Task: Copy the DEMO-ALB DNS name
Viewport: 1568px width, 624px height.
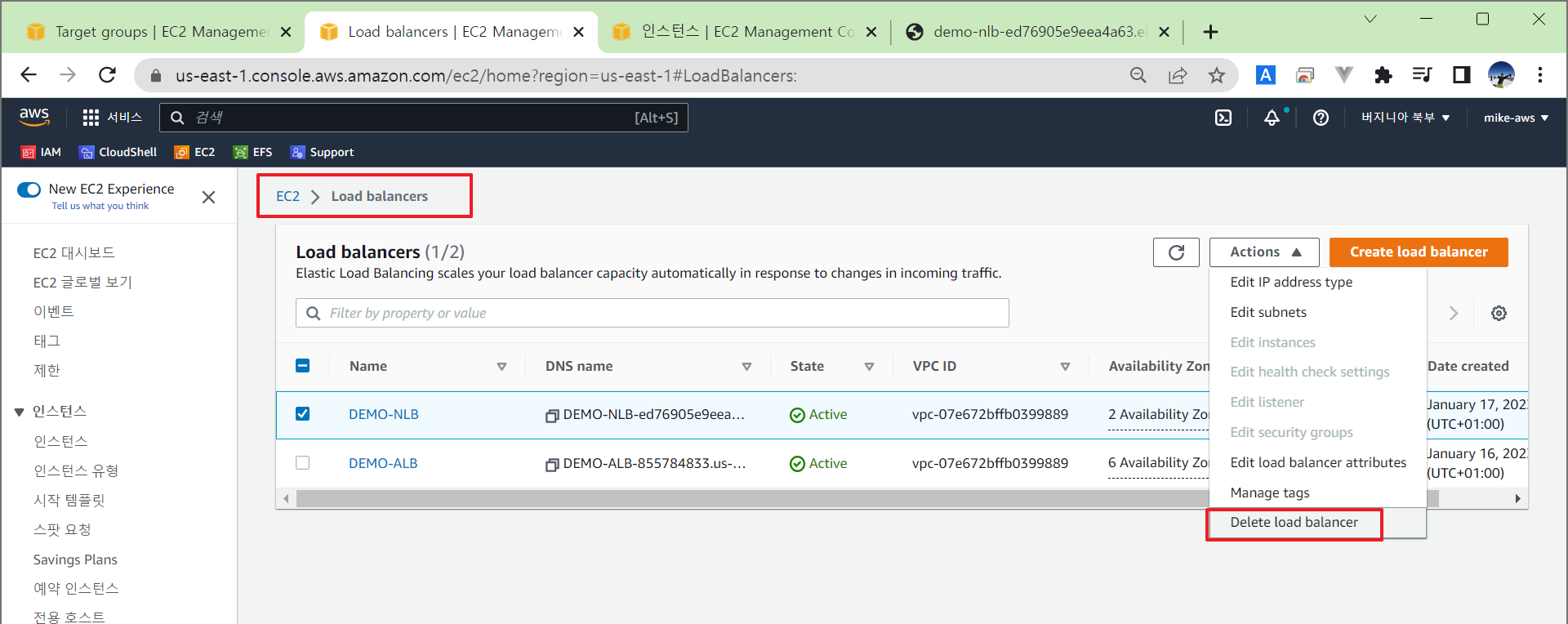Action: point(552,465)
